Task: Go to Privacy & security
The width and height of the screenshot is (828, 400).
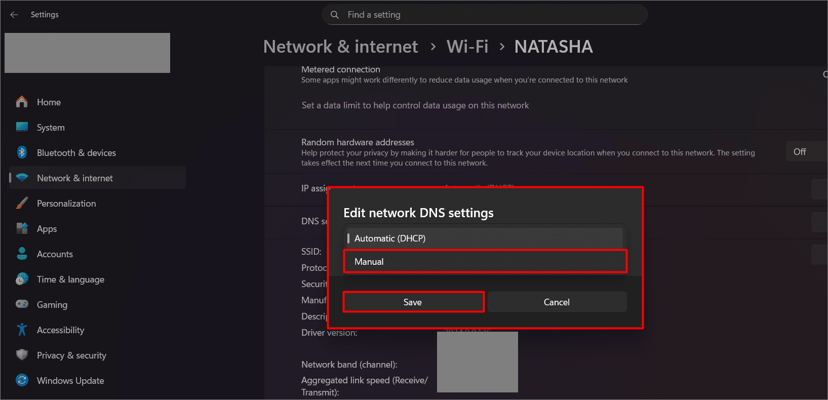Action: pyautogui.click(x=98, y=356)
